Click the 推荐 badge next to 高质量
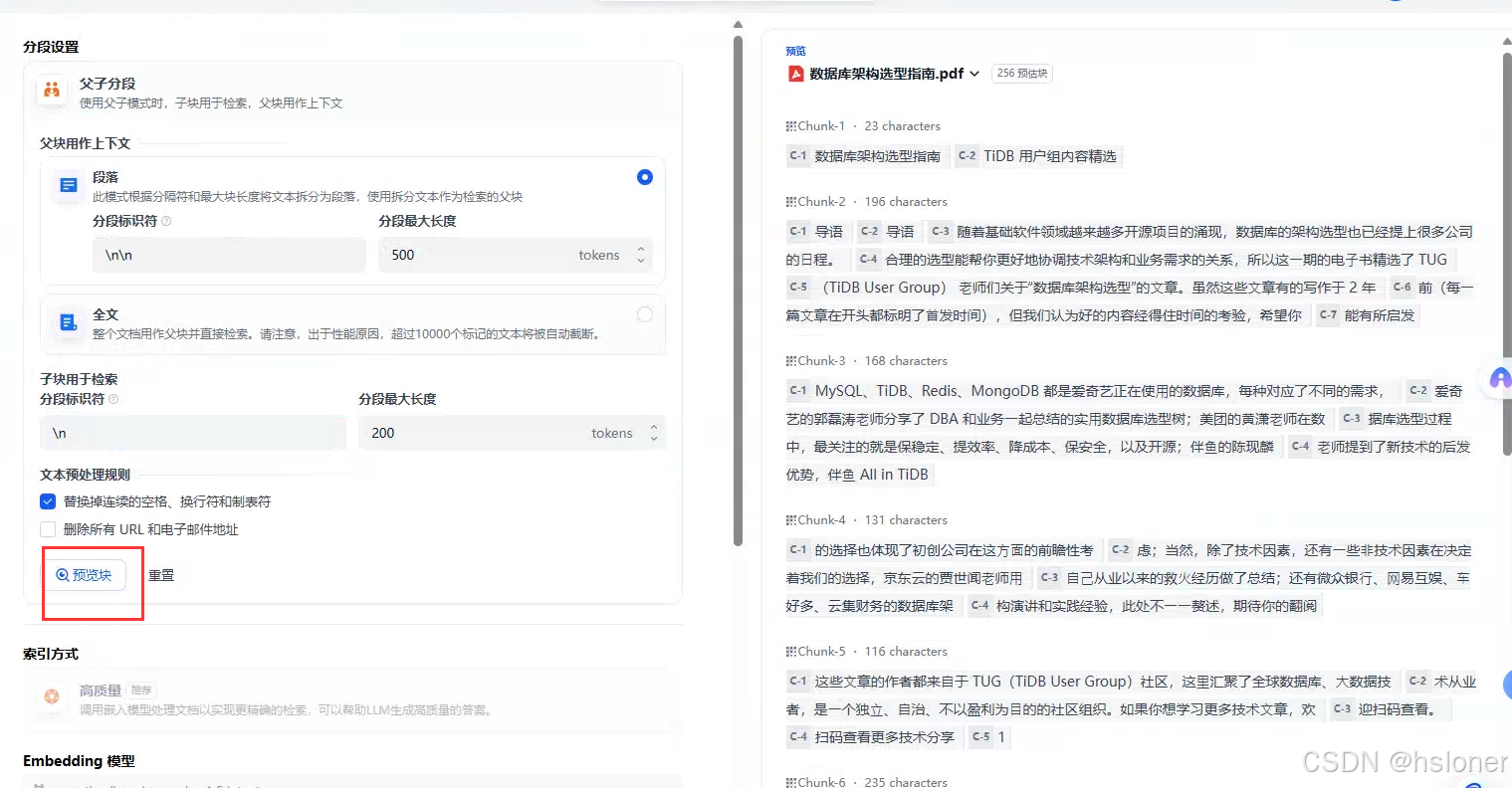Screen dimensions: 1512x788 141,689
